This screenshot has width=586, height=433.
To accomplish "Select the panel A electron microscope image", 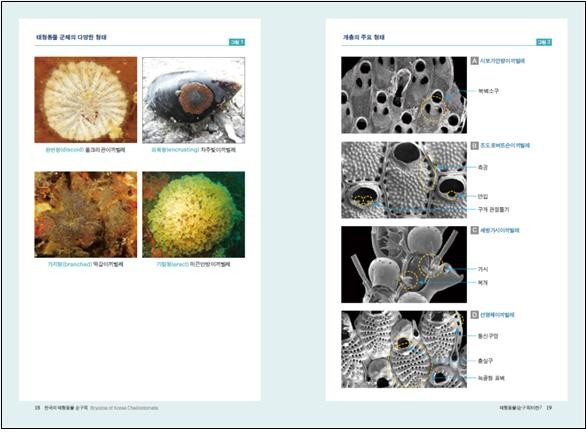I will point(404,95).
